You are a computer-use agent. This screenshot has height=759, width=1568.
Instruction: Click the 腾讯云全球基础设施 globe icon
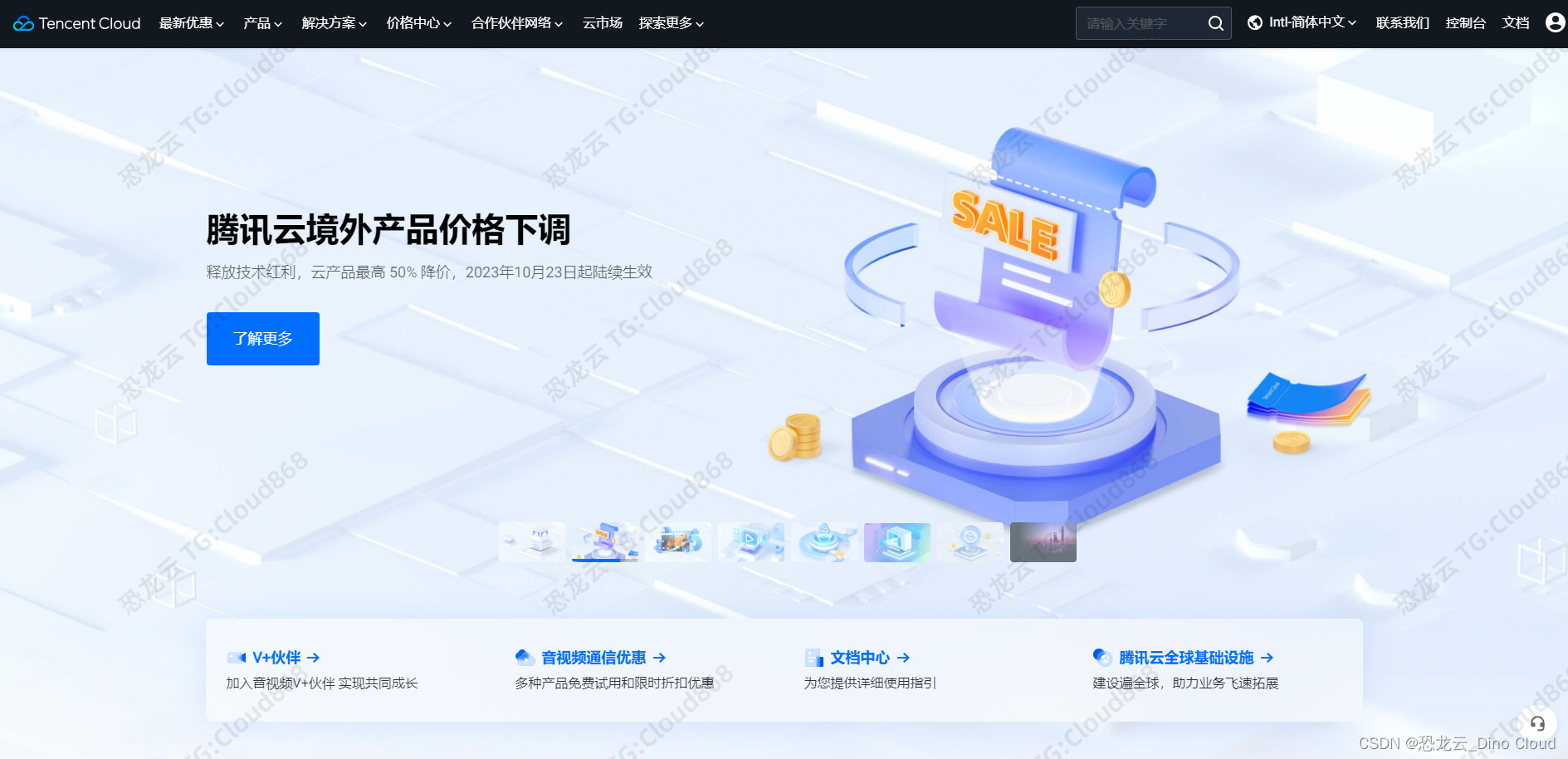pos(1102,658)
